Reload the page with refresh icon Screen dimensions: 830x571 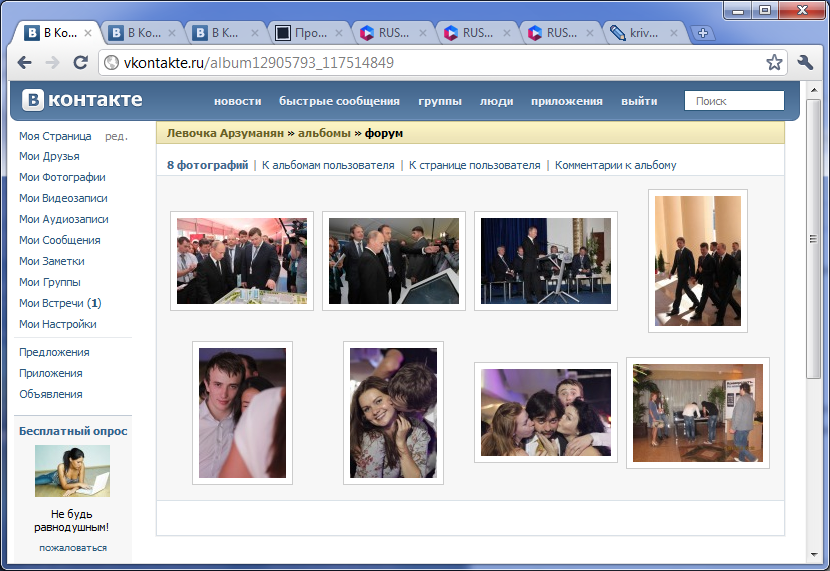(x=80, y=62)
